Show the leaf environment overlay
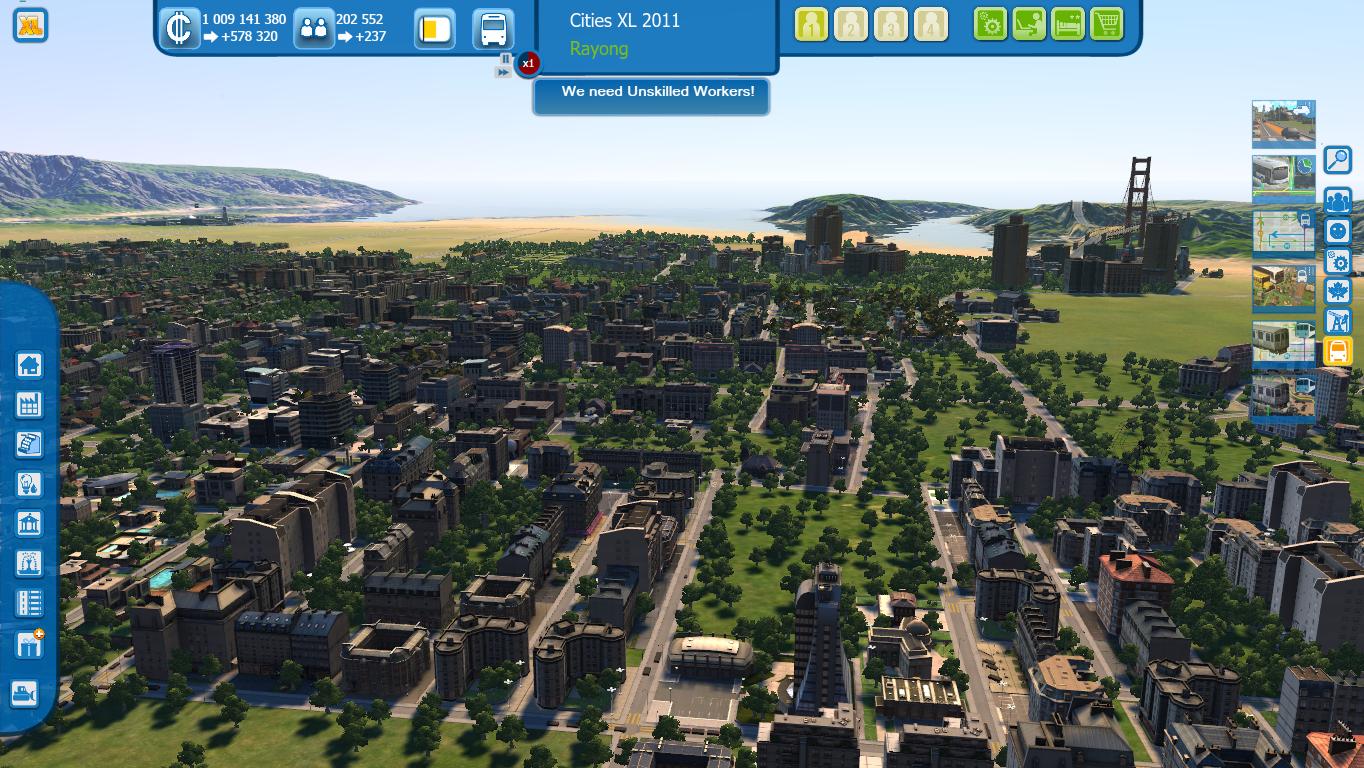The width and height of the screenshot is (1364, 768). click(x=1338, y=291)
